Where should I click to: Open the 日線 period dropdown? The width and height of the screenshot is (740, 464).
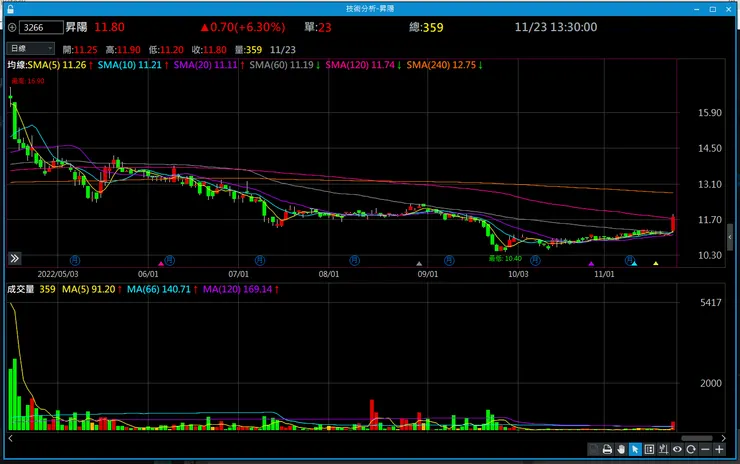pyautogui.click(x=31, y=48)
